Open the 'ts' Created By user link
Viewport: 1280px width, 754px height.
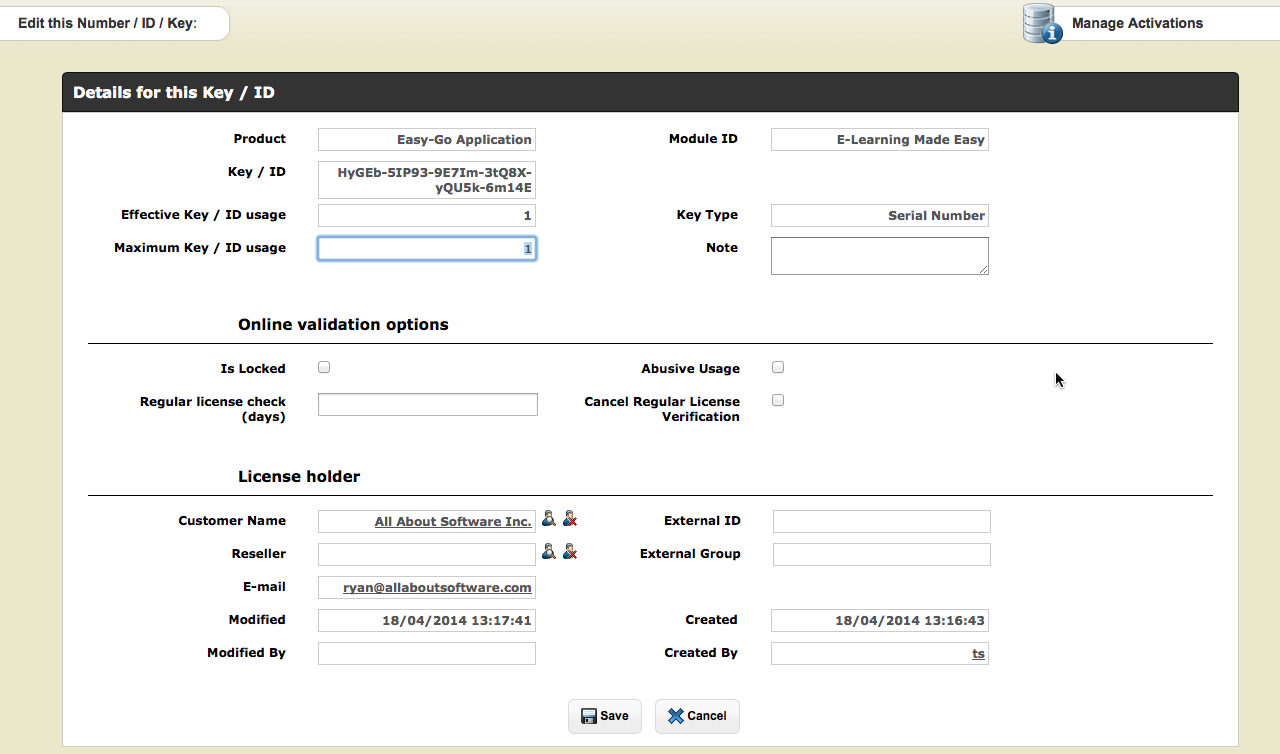click(x=978, y=654)
